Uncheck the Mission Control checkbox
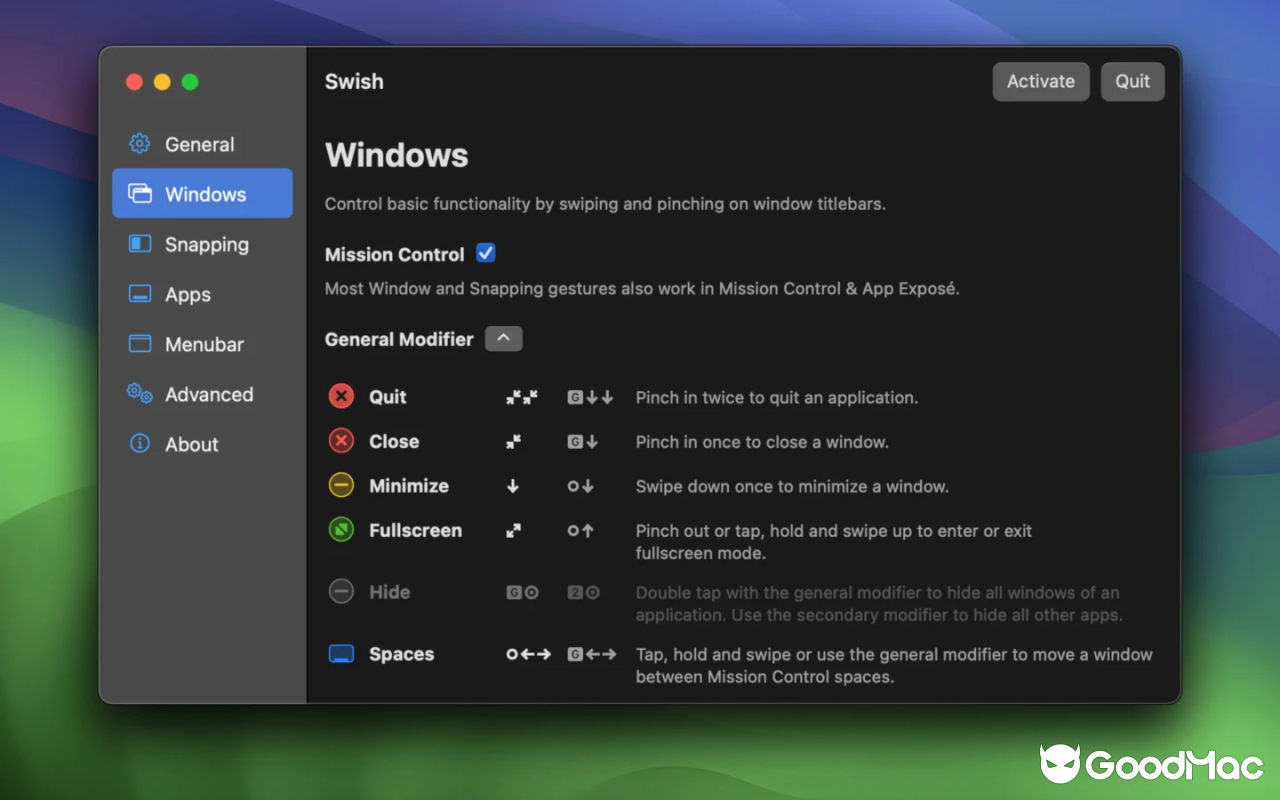The image size is (1280, 800). [485, 253]
